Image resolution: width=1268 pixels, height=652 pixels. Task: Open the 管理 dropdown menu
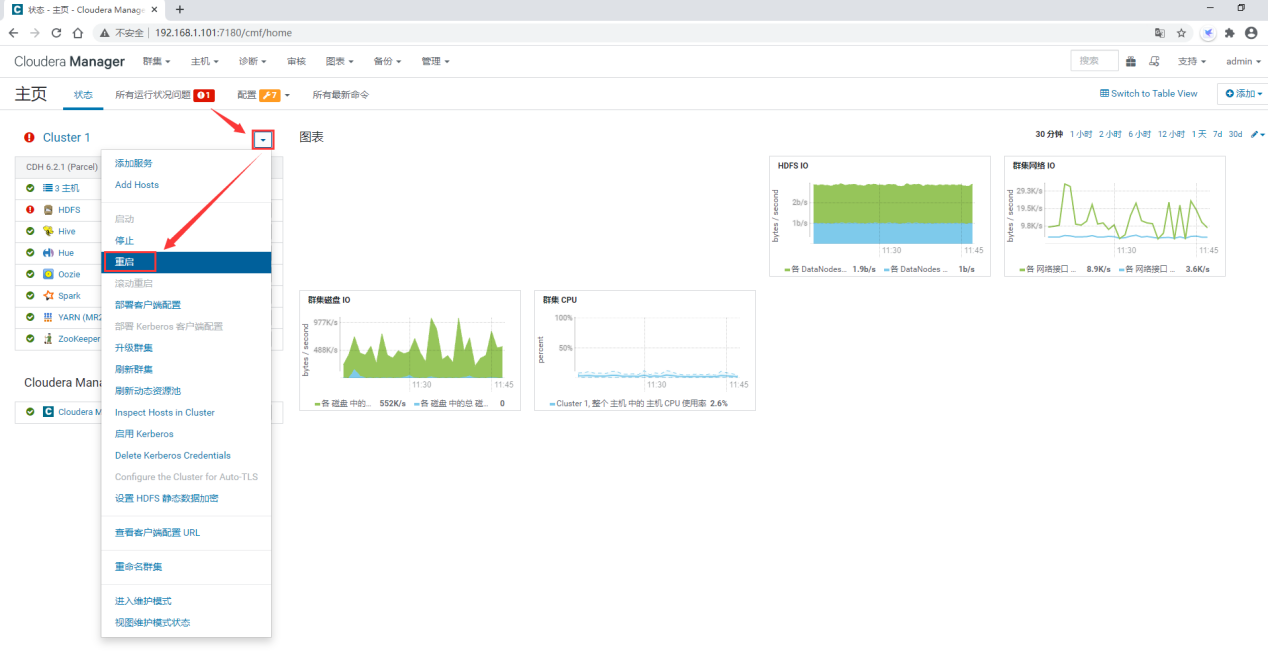click(x=435, y=61)
